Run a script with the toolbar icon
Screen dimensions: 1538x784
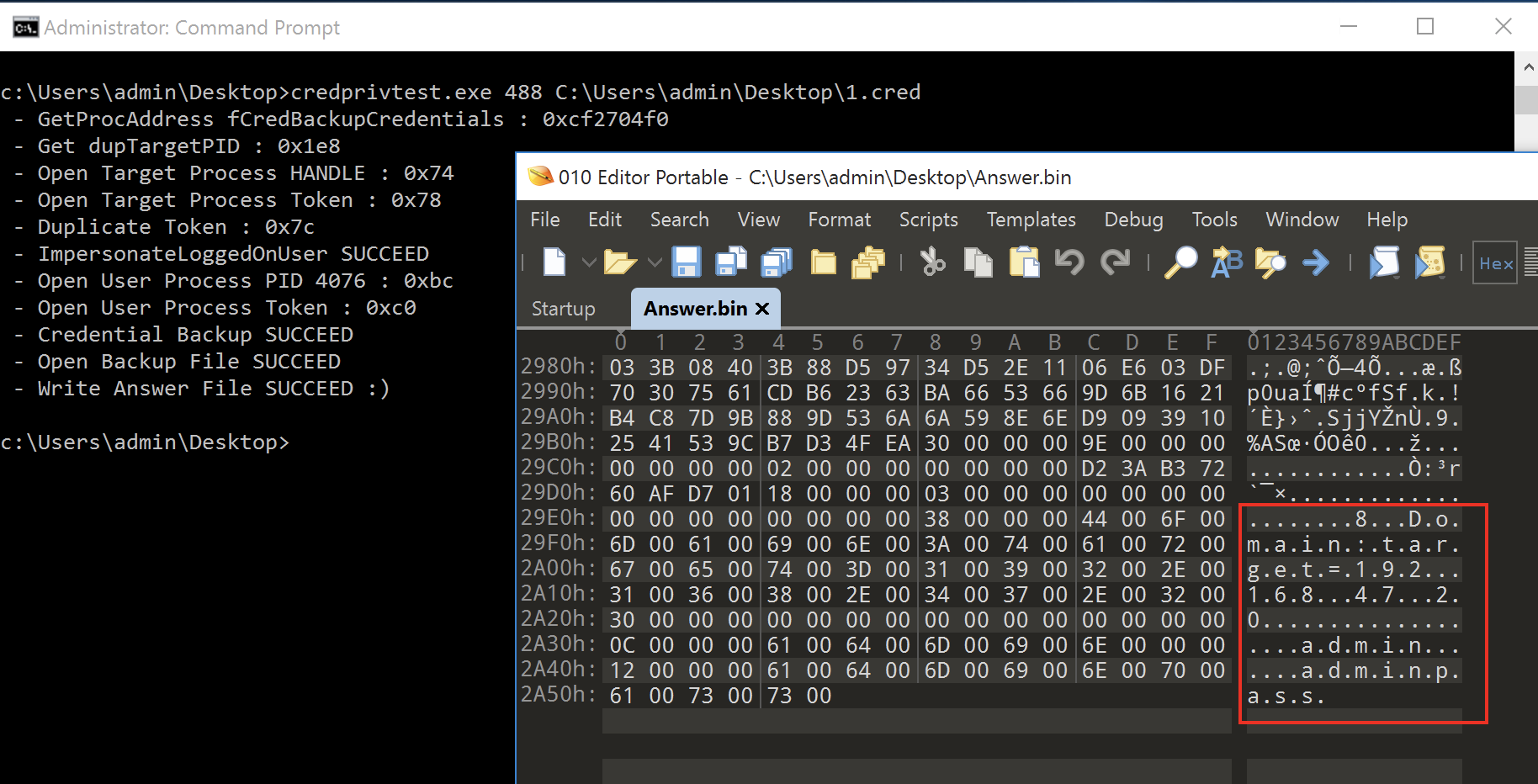pos(1384,262)
